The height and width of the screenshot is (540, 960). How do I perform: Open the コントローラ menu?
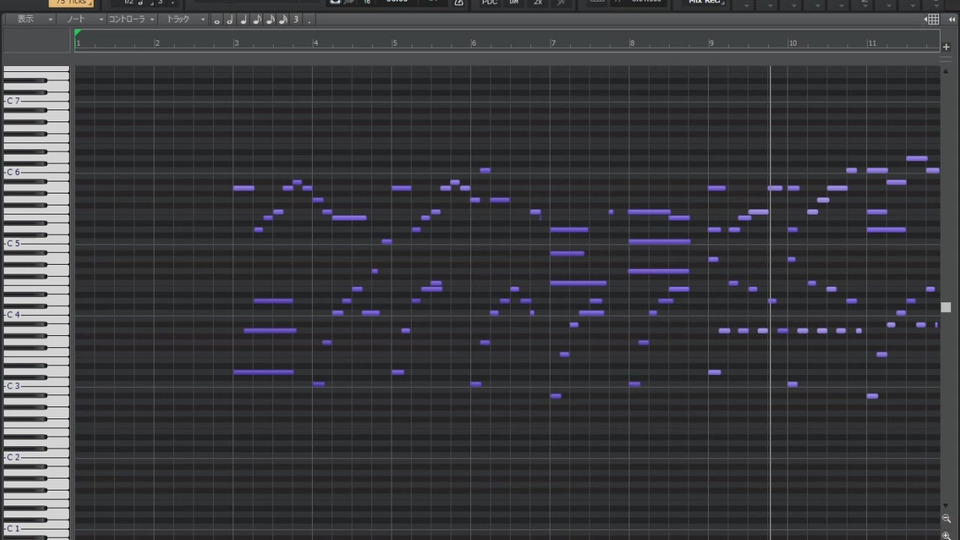click(131, 20)
